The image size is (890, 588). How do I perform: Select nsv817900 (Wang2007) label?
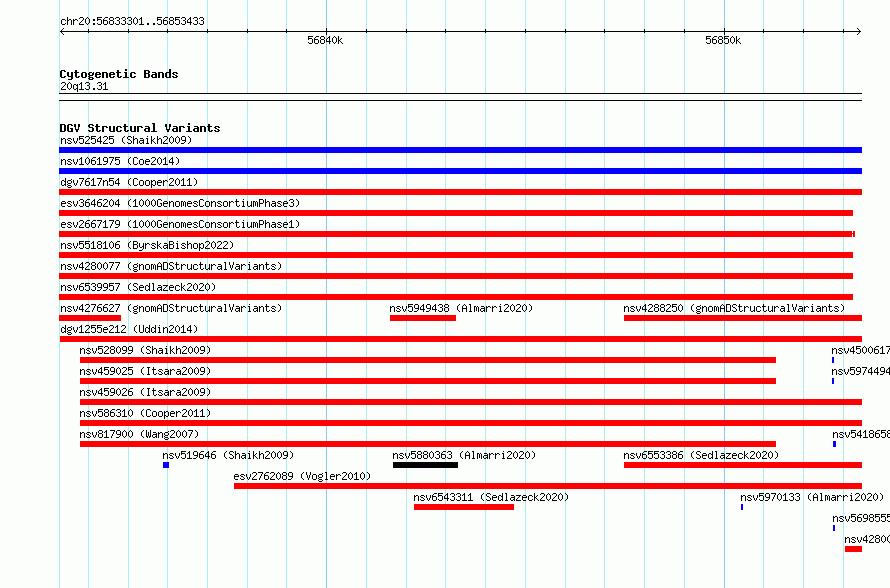click(139, 434)
